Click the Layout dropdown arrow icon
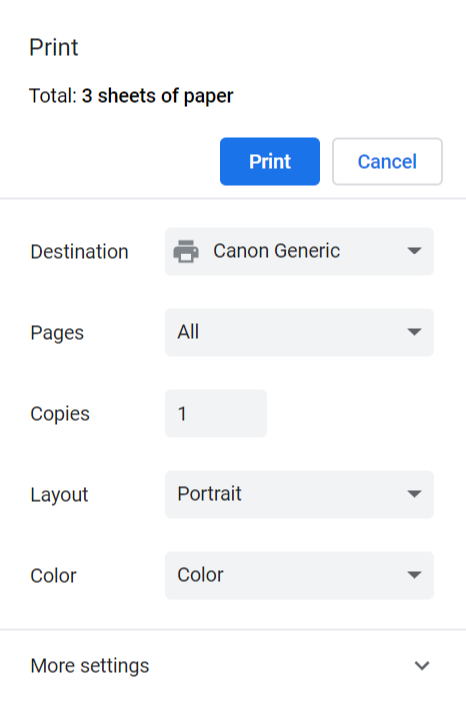Viewport: 466px width, 701px height. point(415,494)
